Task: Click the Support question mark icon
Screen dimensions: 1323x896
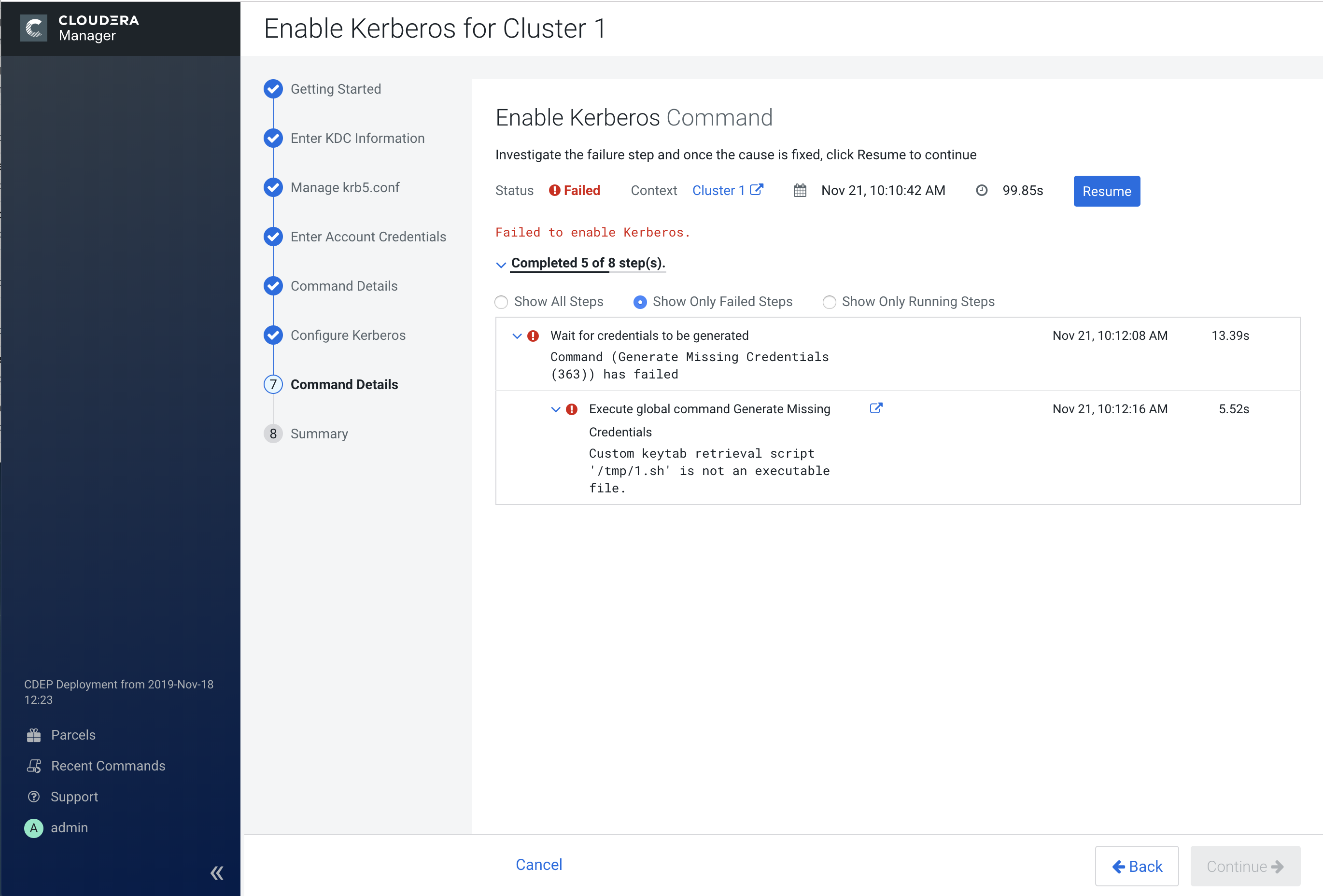Action: click(34, 797)
